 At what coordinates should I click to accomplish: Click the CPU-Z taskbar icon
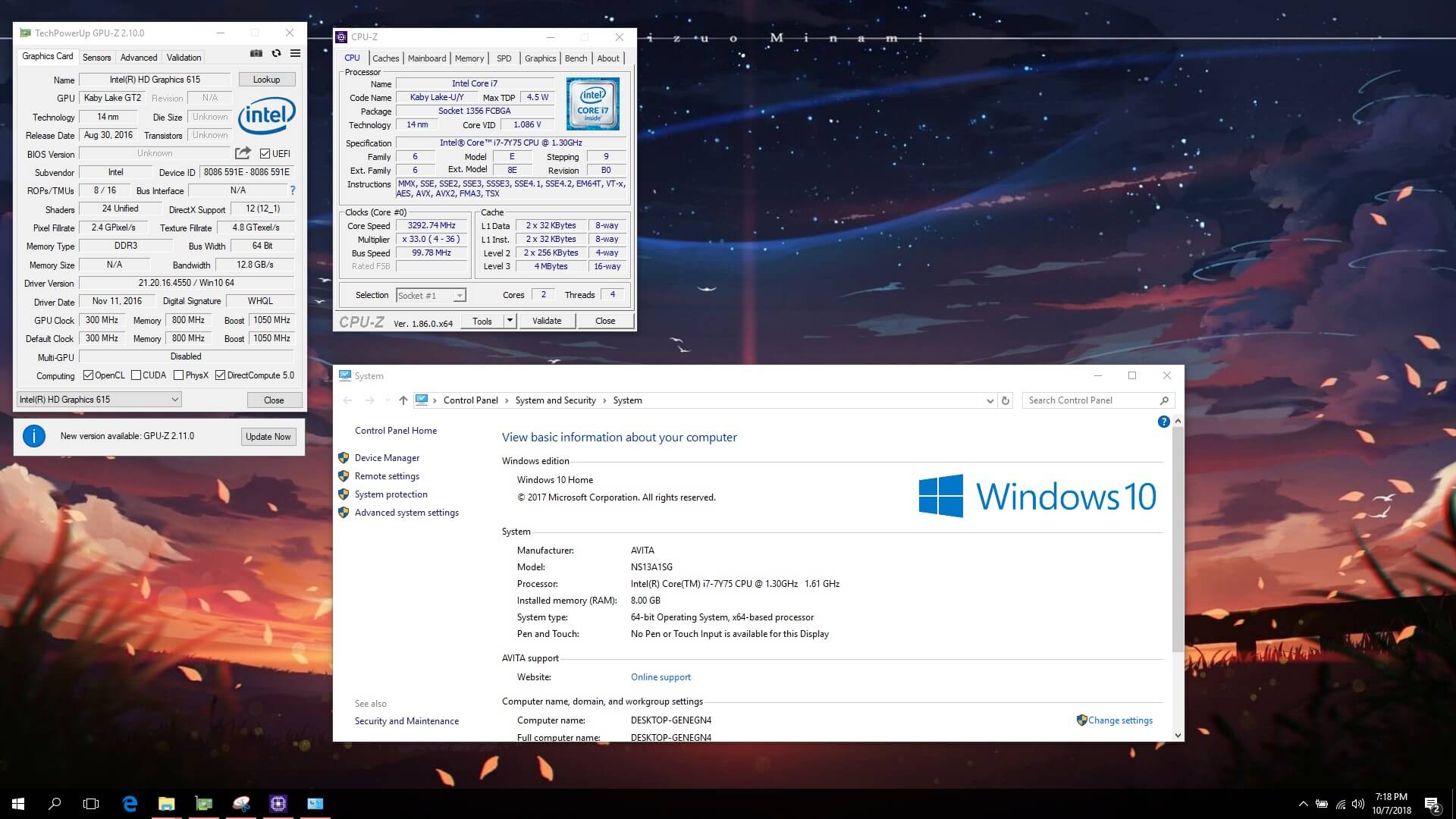tap(278, 804)
